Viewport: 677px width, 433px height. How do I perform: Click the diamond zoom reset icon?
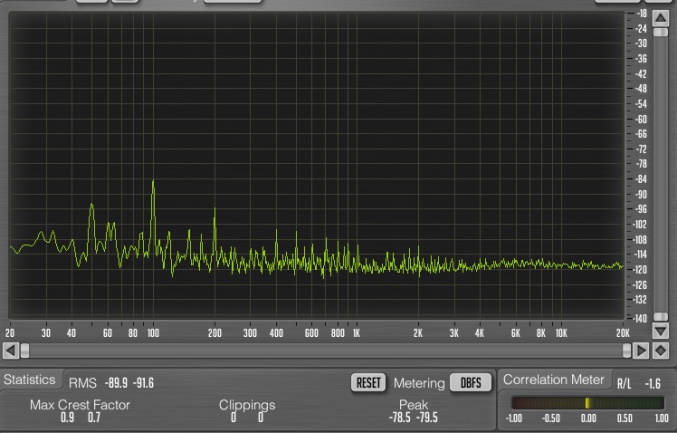660,351
